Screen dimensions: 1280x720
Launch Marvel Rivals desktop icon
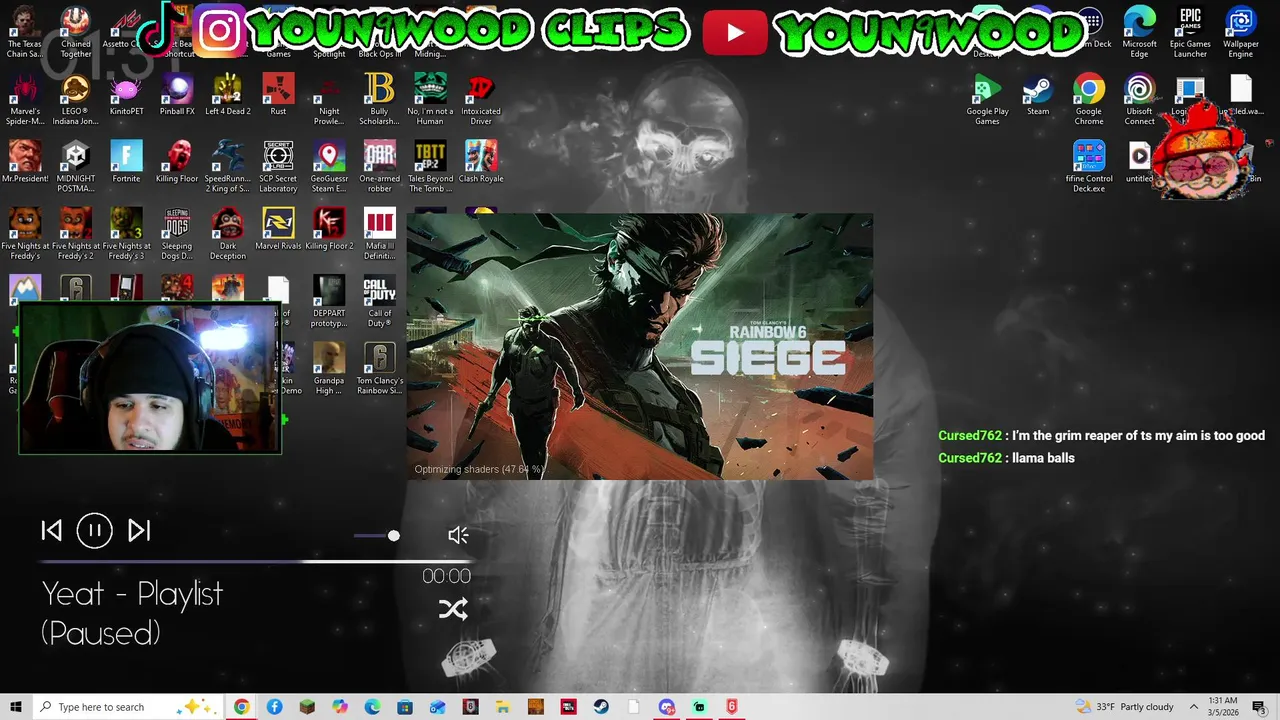[x=278, y=229]
